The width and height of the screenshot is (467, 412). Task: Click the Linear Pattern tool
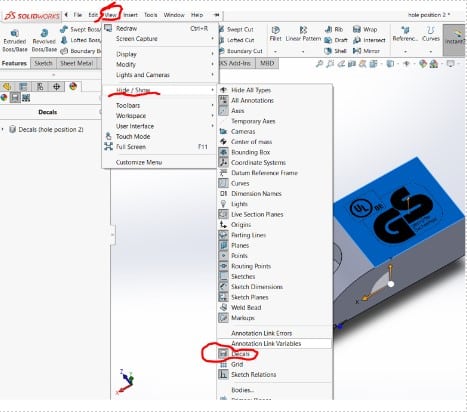303,34
